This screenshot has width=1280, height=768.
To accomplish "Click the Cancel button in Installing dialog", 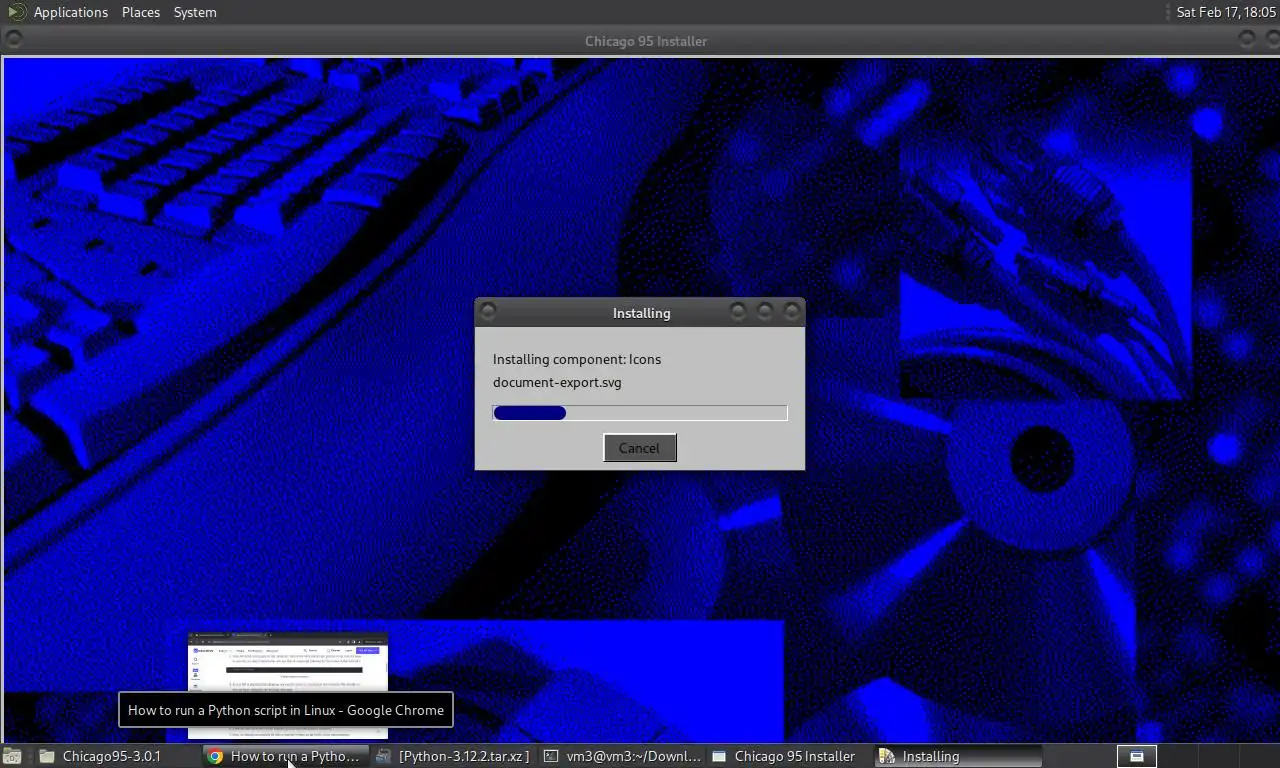I will click(x=640, y=448).
